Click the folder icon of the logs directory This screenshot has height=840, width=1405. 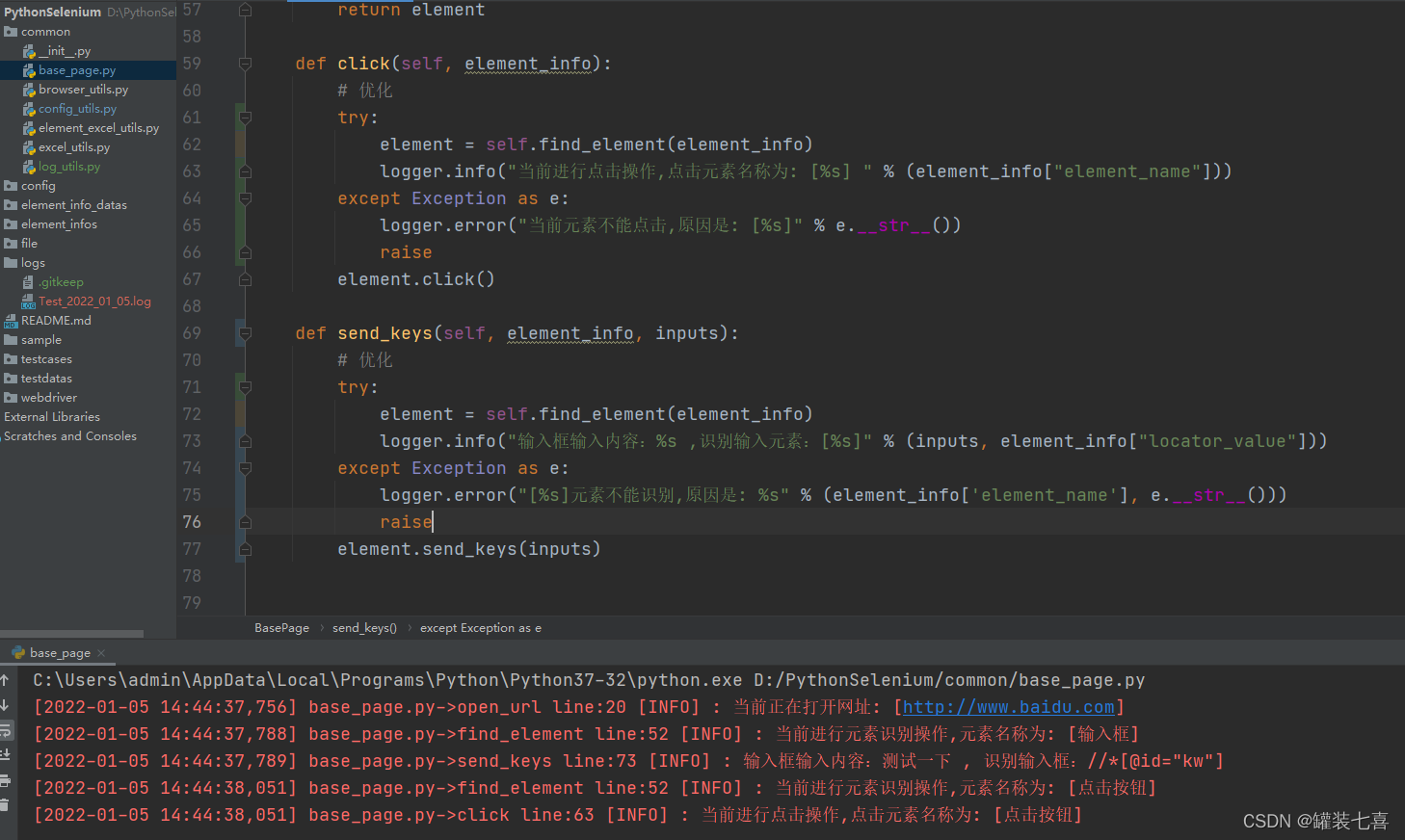(x=11, y=263)
